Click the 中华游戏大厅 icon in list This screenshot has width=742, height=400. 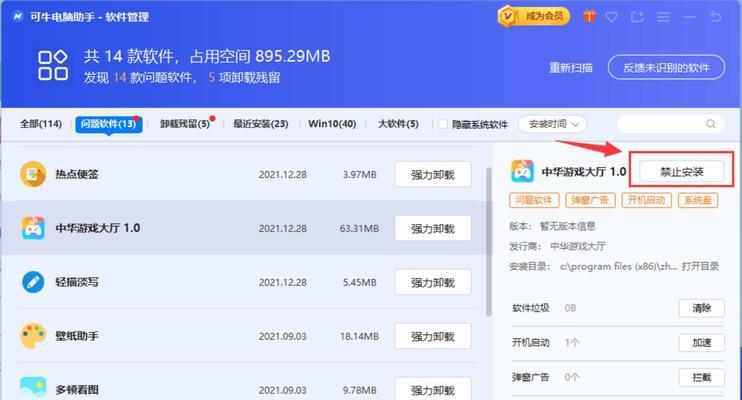tap(33, 228)
